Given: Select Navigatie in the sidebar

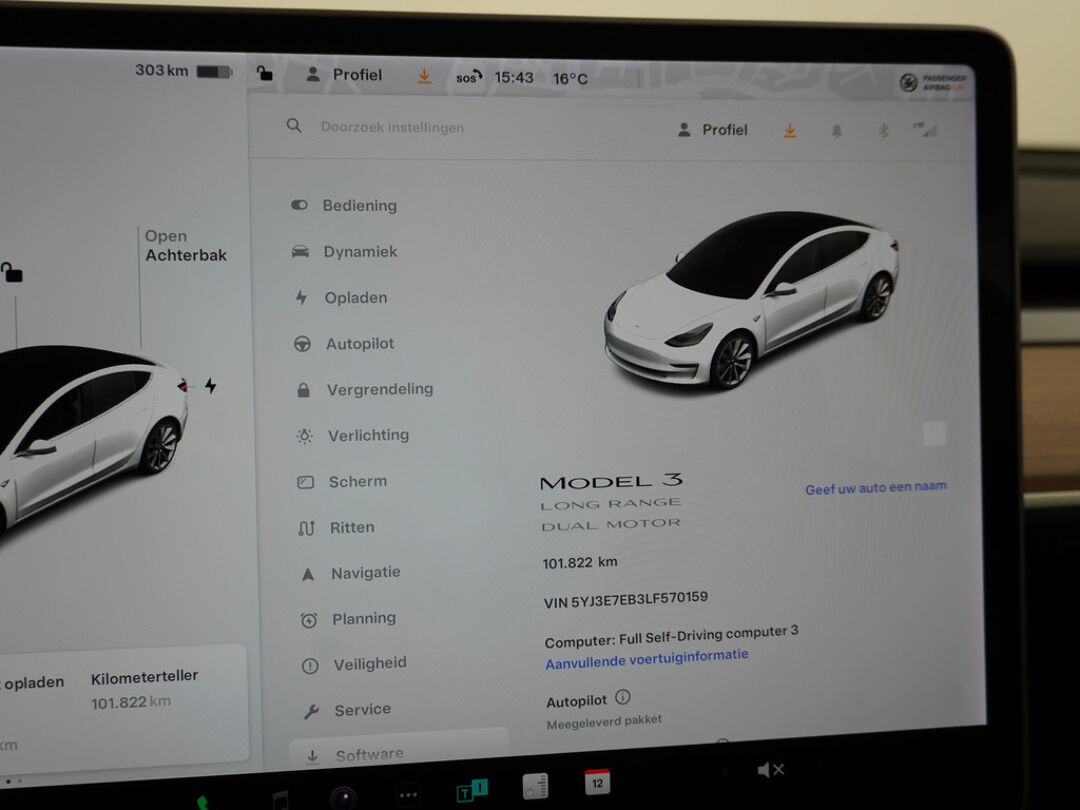Looking at the screenshot, I should pyautogui.click(x=351, y=573).
